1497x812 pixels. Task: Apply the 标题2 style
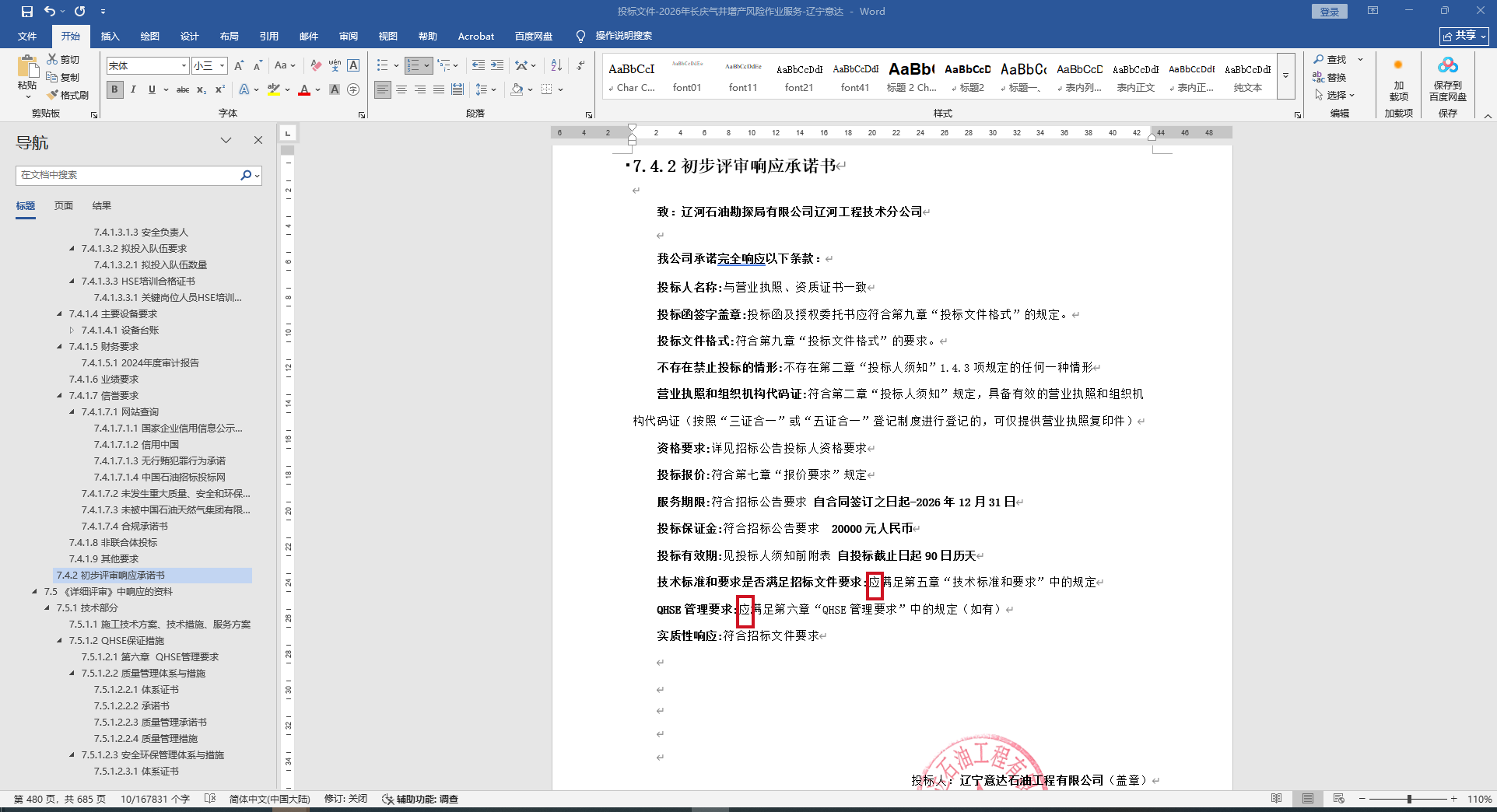[x=968, y=76]
